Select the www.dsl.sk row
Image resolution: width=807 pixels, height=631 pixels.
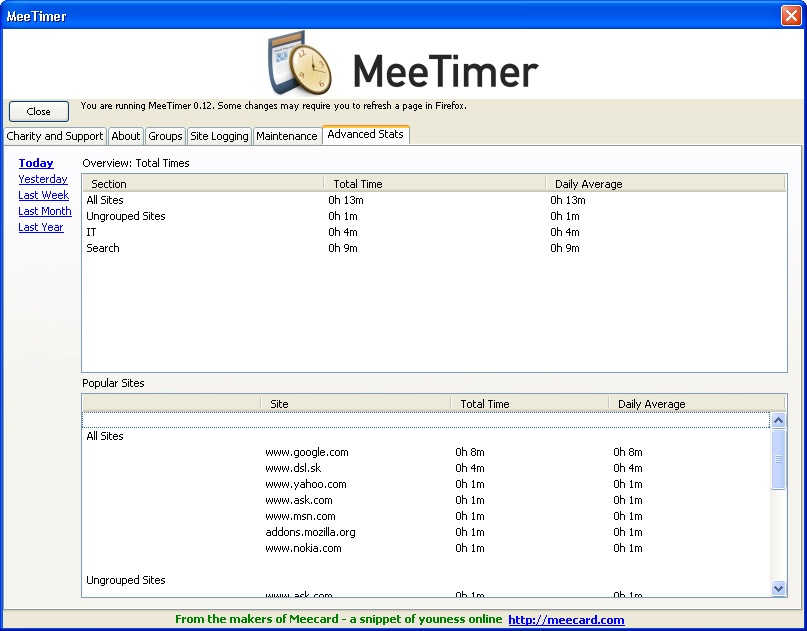click(426, 468)
